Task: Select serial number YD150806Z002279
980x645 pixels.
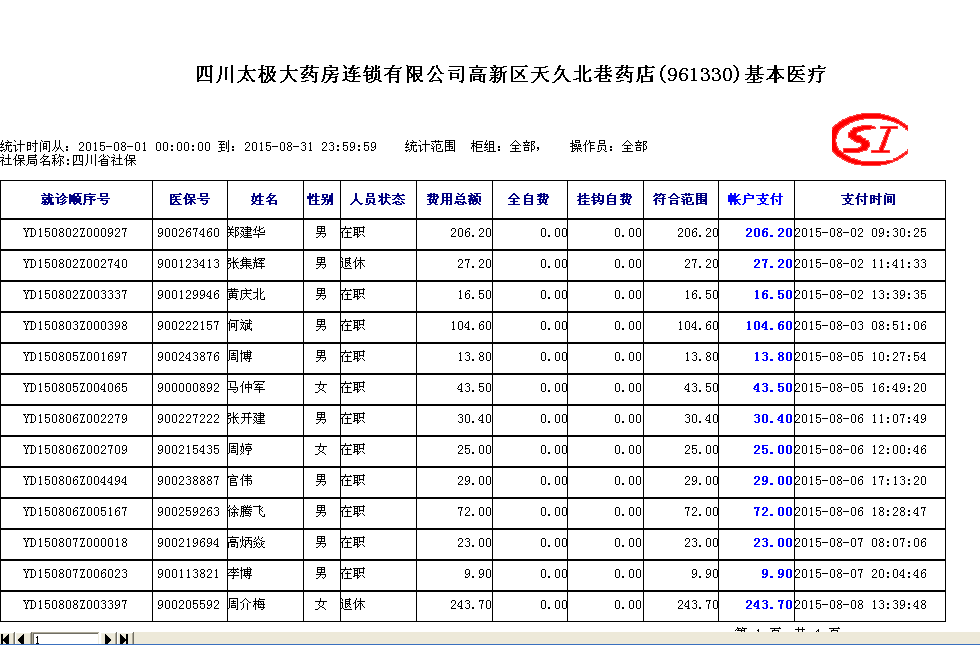Action: point(76,419)
